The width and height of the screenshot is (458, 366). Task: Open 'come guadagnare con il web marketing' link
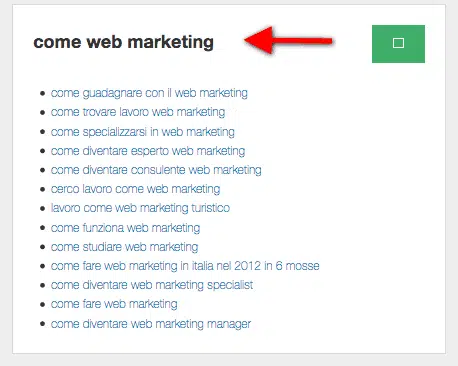click(149, 93)
